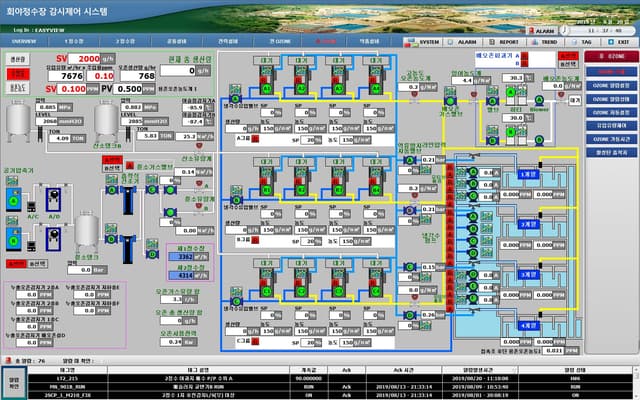Click the green A1 ozone generator indicator
This screenshot has width=640, height=400.
pyautogui.click(x=266, y=88)
